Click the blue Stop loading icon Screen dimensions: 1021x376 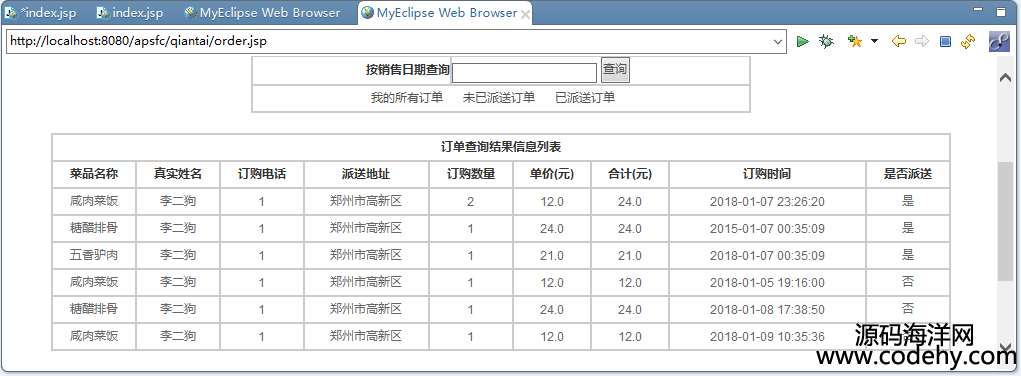pyautogui.click(x=945, y=42)
